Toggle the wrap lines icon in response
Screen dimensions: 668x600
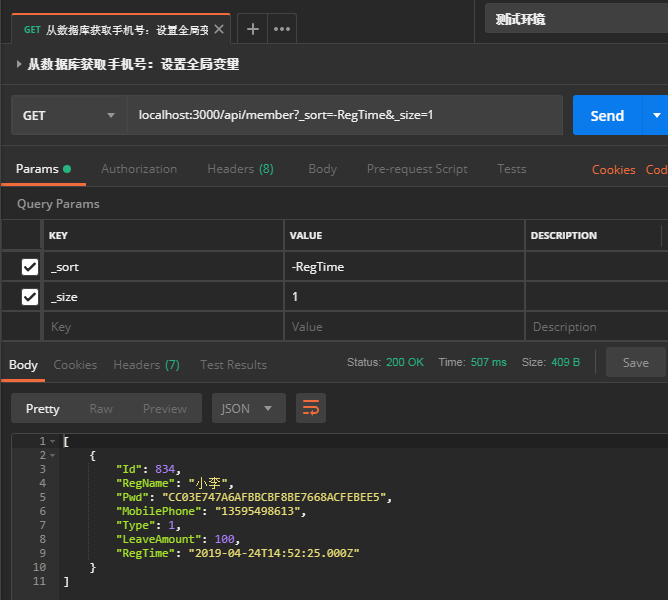click(x=311, y=408)
